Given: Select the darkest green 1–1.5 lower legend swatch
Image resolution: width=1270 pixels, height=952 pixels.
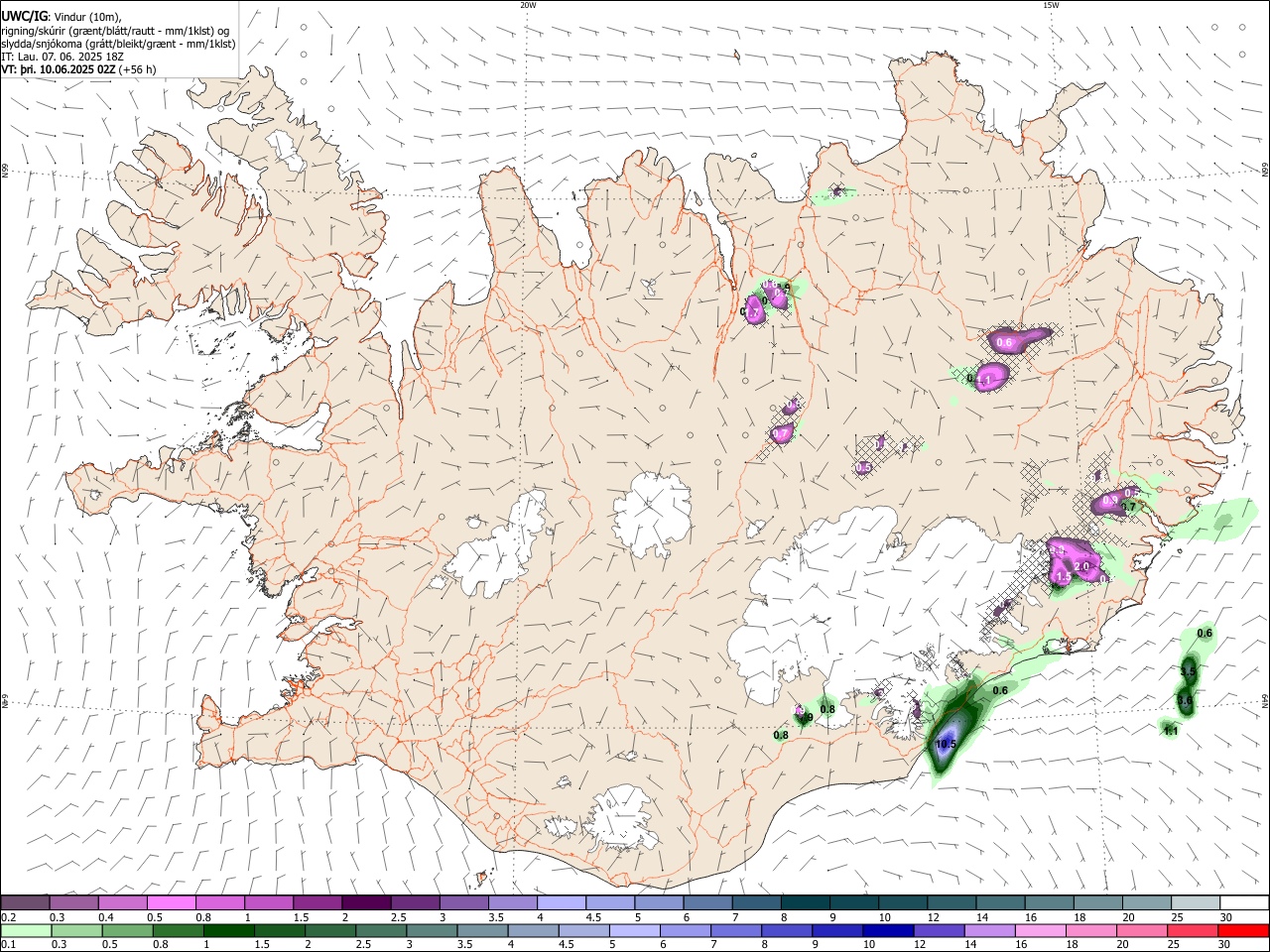Looking at the screenshot, I should pos(229,930).
